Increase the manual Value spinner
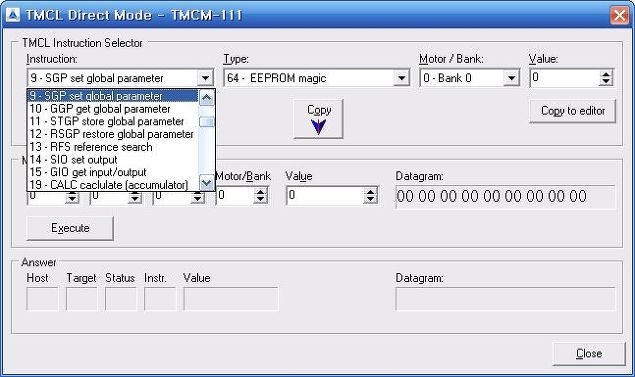The height and width of the screenshot is (377, 635). (371, 192)
